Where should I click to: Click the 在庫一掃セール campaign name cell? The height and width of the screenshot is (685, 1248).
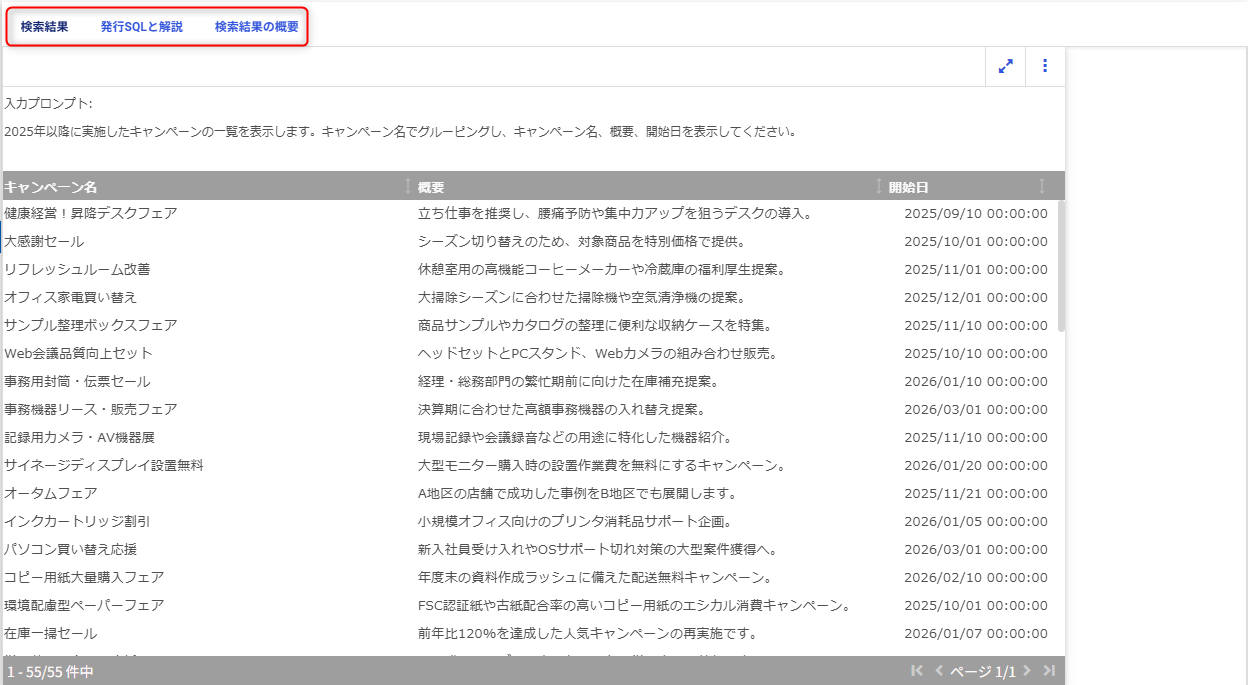point(51,633)
